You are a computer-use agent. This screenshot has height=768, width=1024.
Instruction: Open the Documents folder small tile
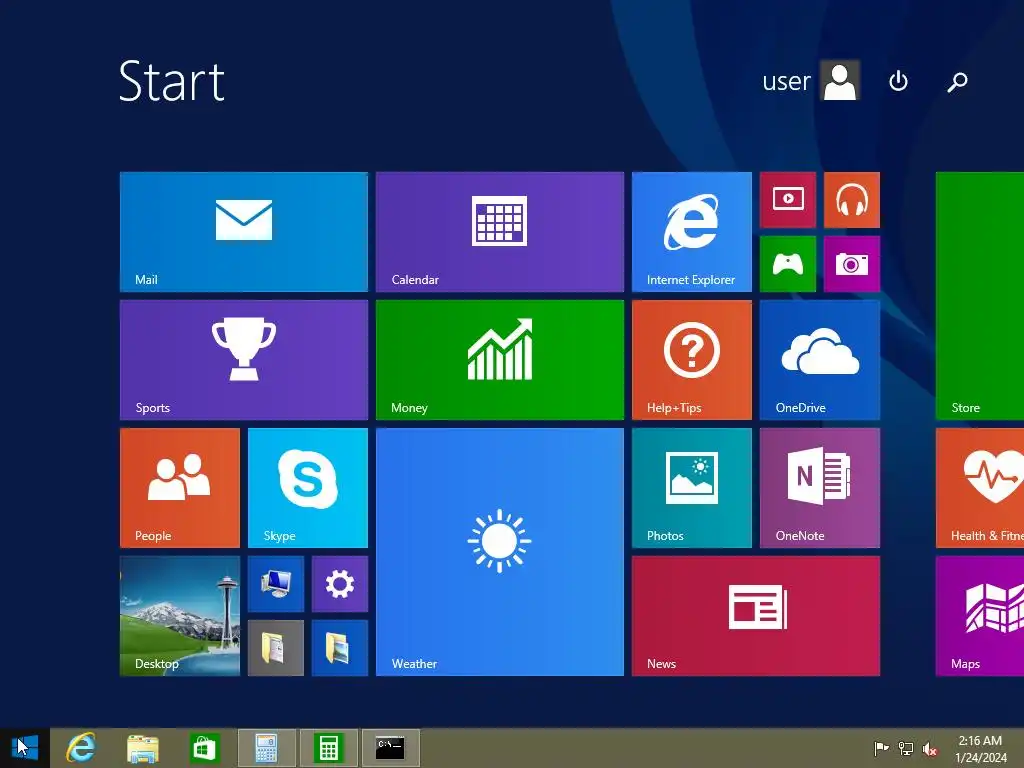click(x=276, y=648)
